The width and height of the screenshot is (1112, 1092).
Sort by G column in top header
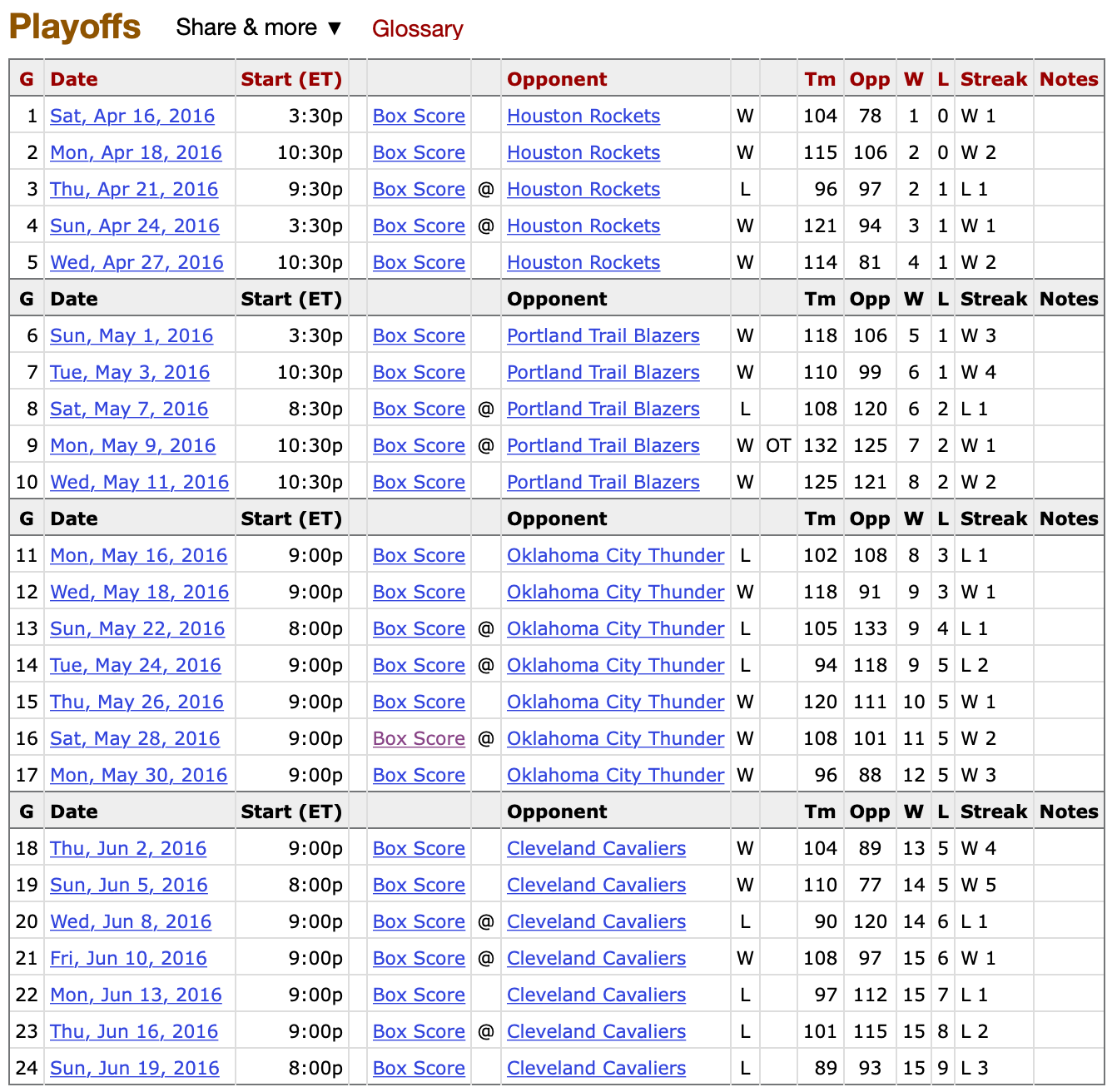[x=27, y=79]
